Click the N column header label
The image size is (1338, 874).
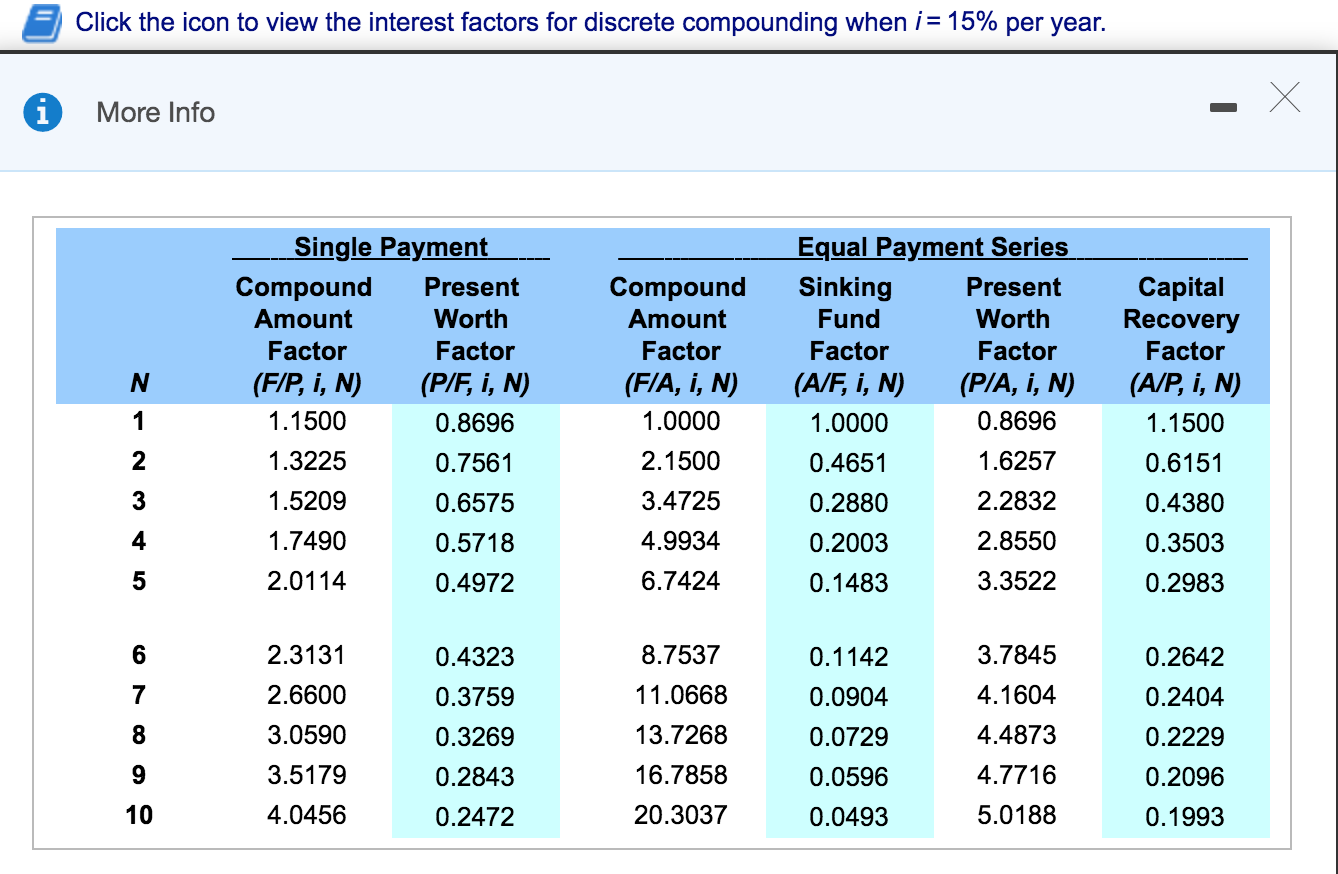137,382
